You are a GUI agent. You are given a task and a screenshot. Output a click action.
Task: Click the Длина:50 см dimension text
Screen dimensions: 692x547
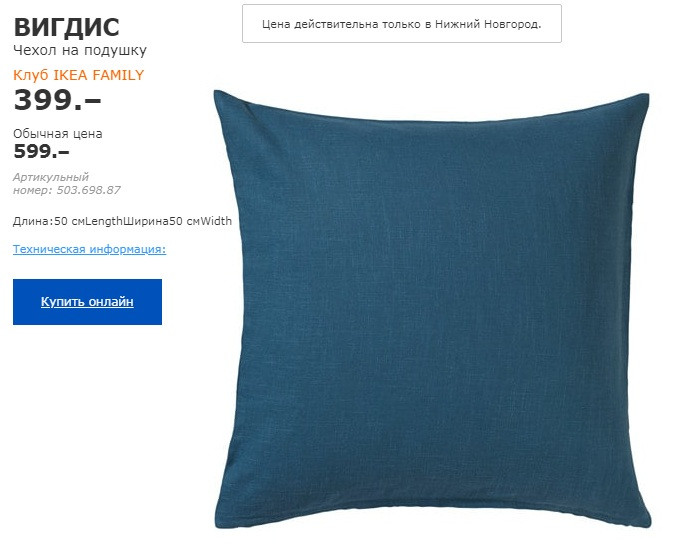49,221
